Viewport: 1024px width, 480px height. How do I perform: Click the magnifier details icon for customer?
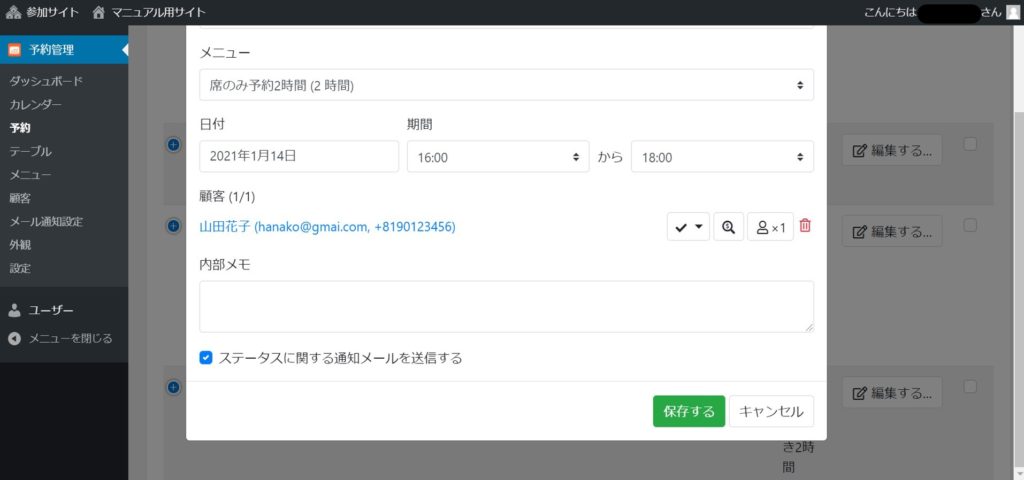pos(728,227)
